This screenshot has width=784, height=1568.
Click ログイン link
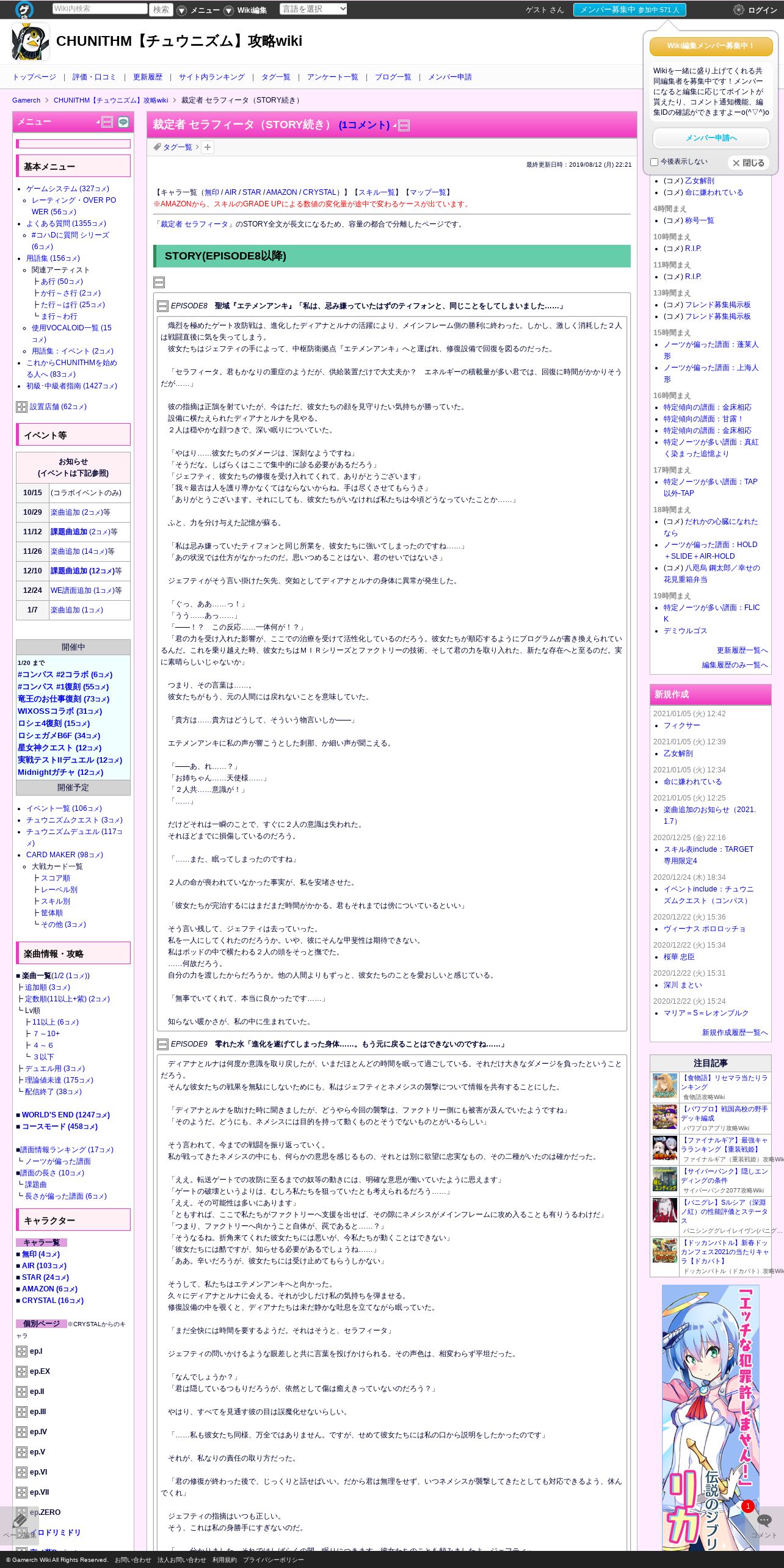pyautogui.click(x=763, y=10)
